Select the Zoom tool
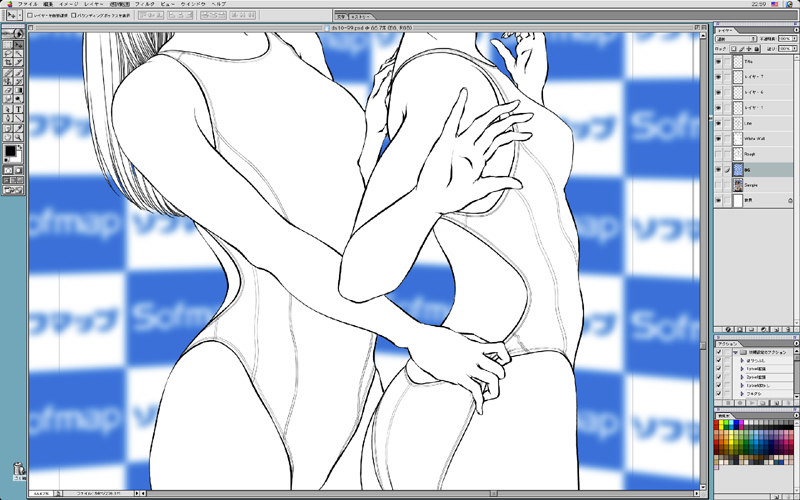This screenshot has width=800, height=500. pos(18,137)
